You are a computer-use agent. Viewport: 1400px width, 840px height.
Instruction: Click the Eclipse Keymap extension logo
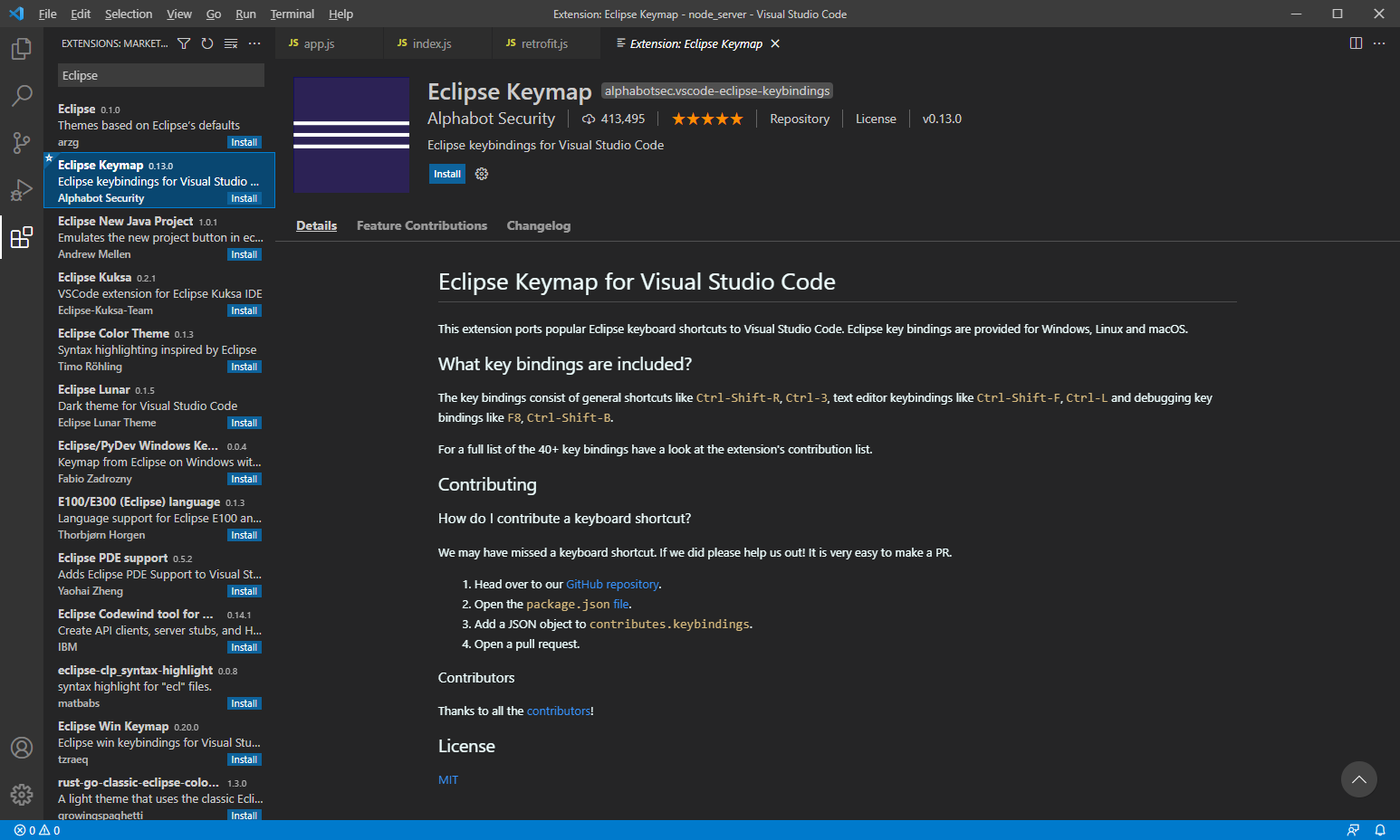[351, 135]
